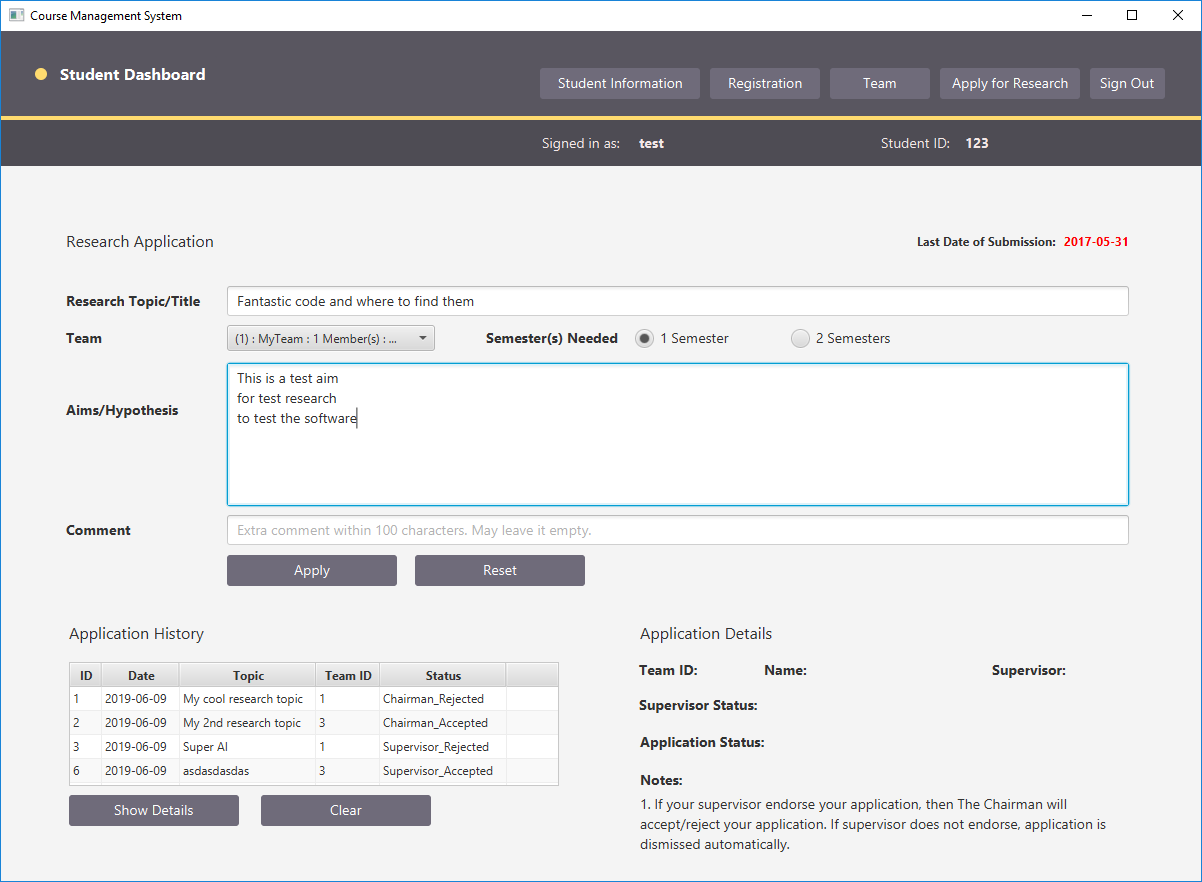The height and width of the screenshot is (882, 1202).
Task: Open the Student Information page
Action: click(x=620, y=84)
